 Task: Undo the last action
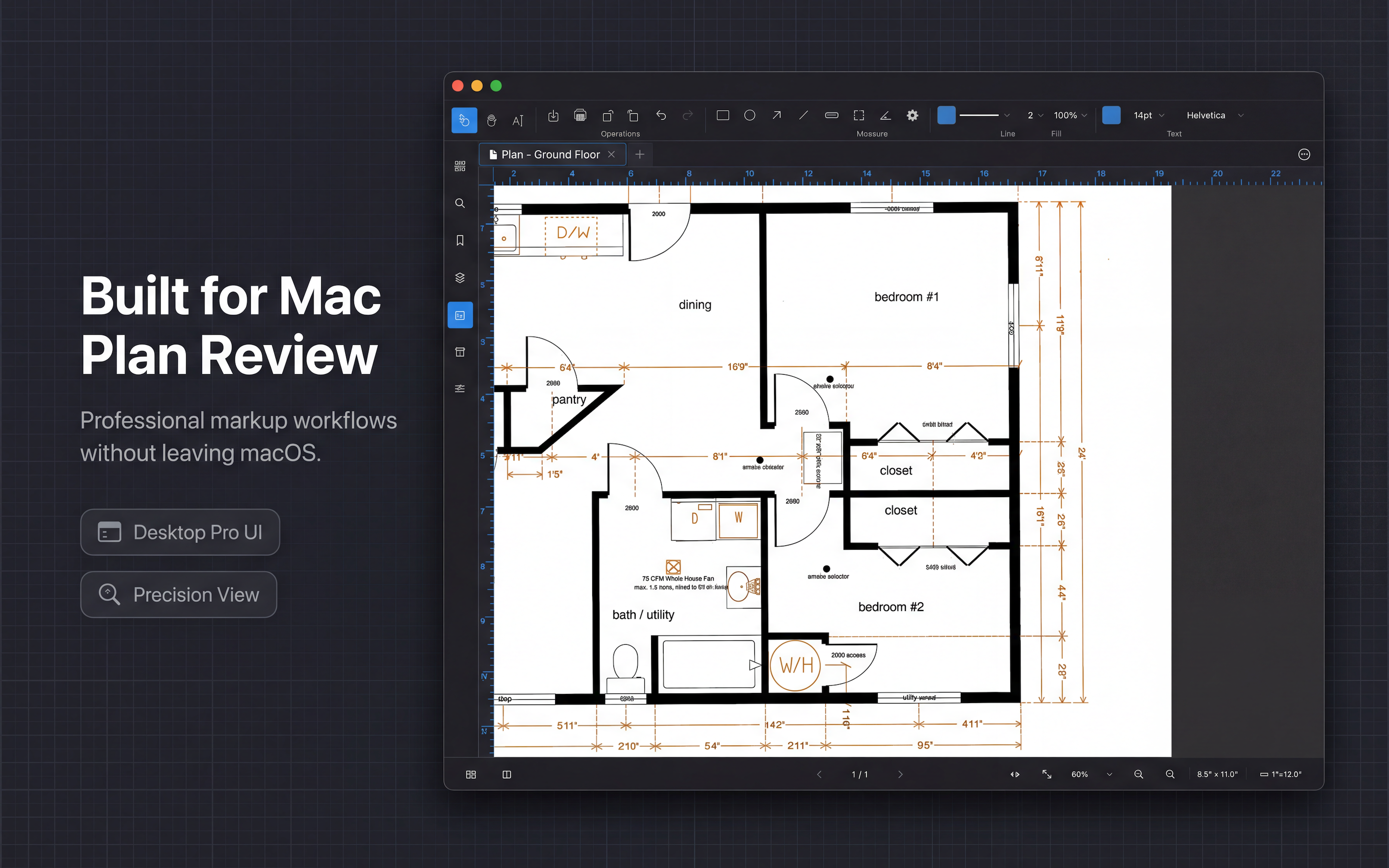tap(661, 115)
